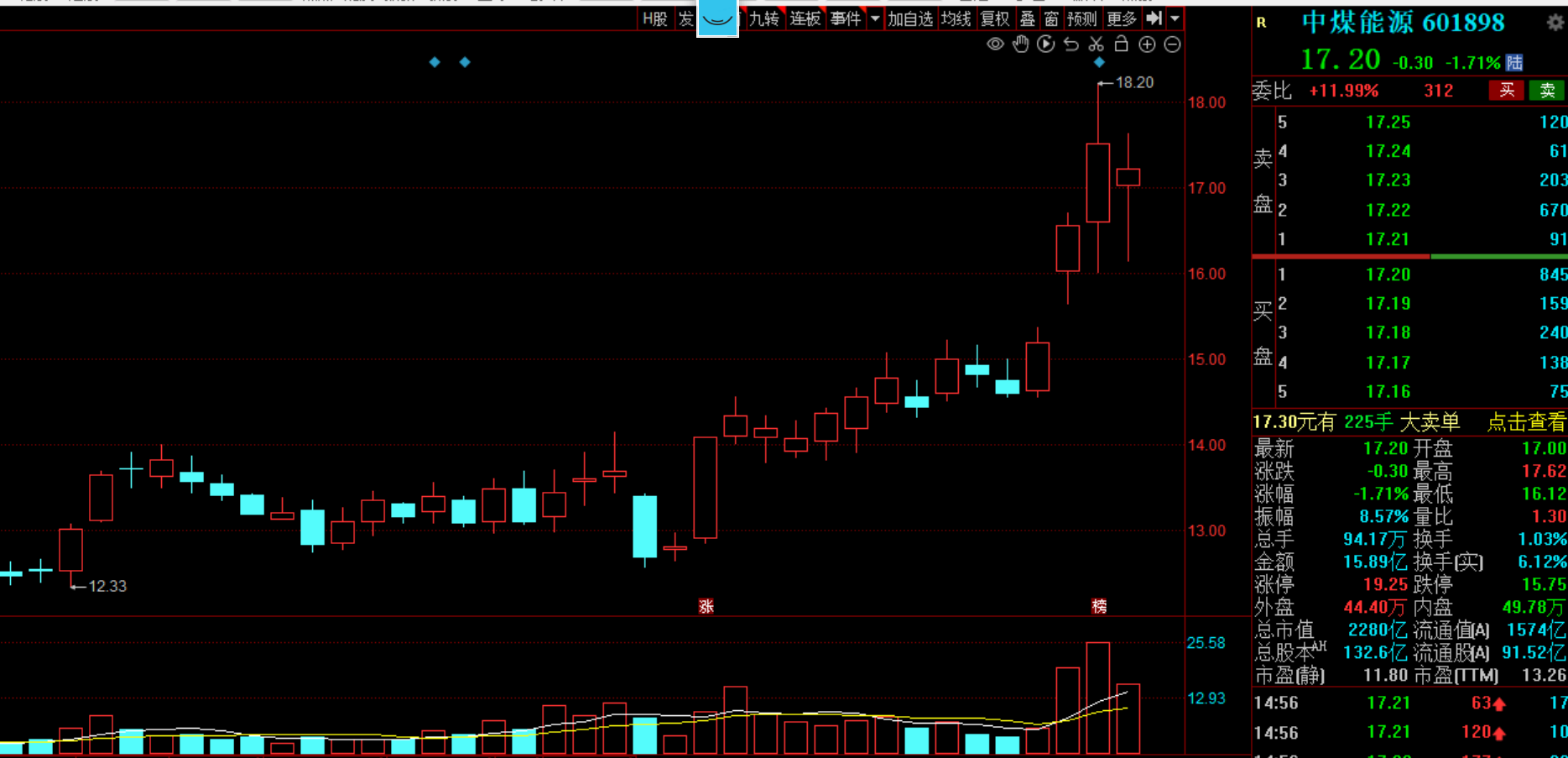Click the 叠 overlay button
Screen dimensions: 1568x758
point(1027,18)
